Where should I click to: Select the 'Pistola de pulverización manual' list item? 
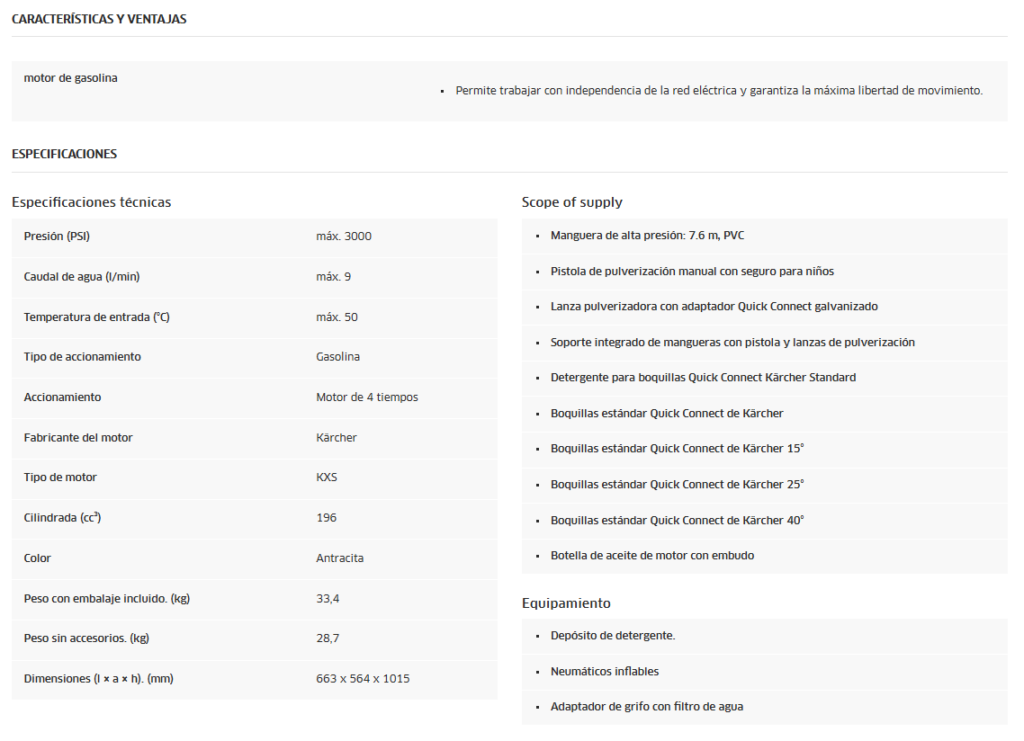(691, 271)
